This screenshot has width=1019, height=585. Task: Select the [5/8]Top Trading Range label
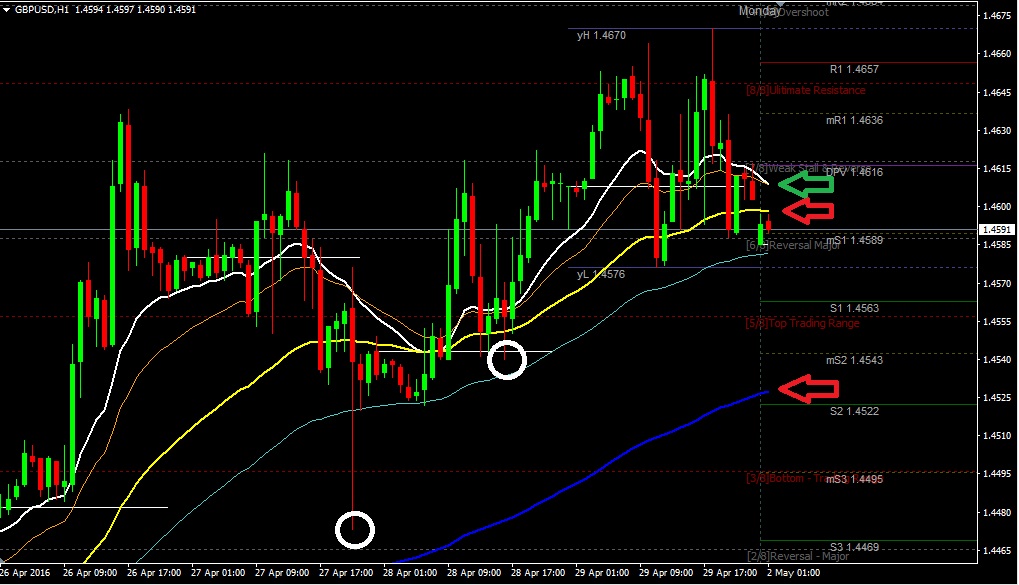coord(803,323)
